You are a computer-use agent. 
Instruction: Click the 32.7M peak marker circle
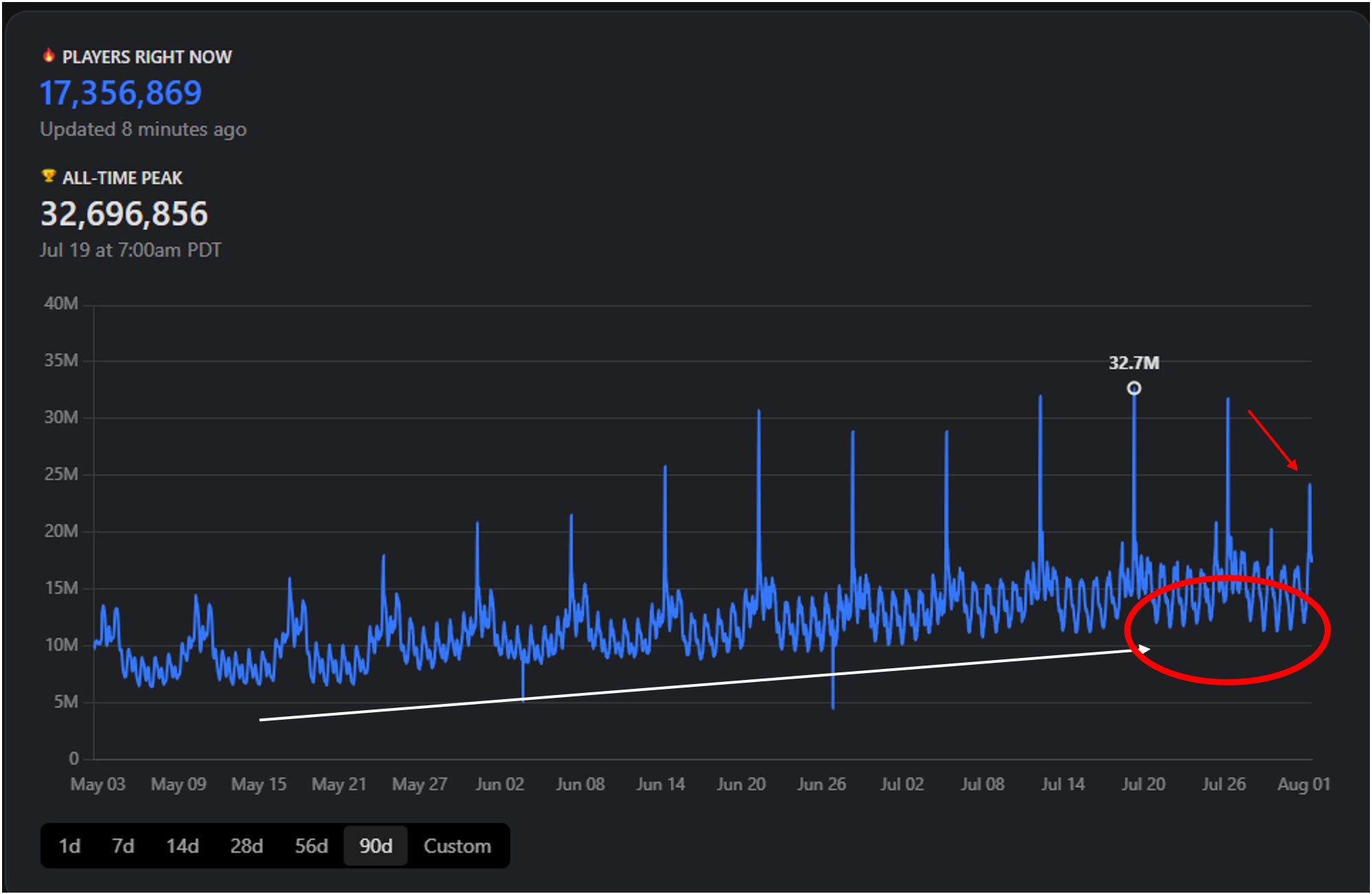tap(1134, 388)
